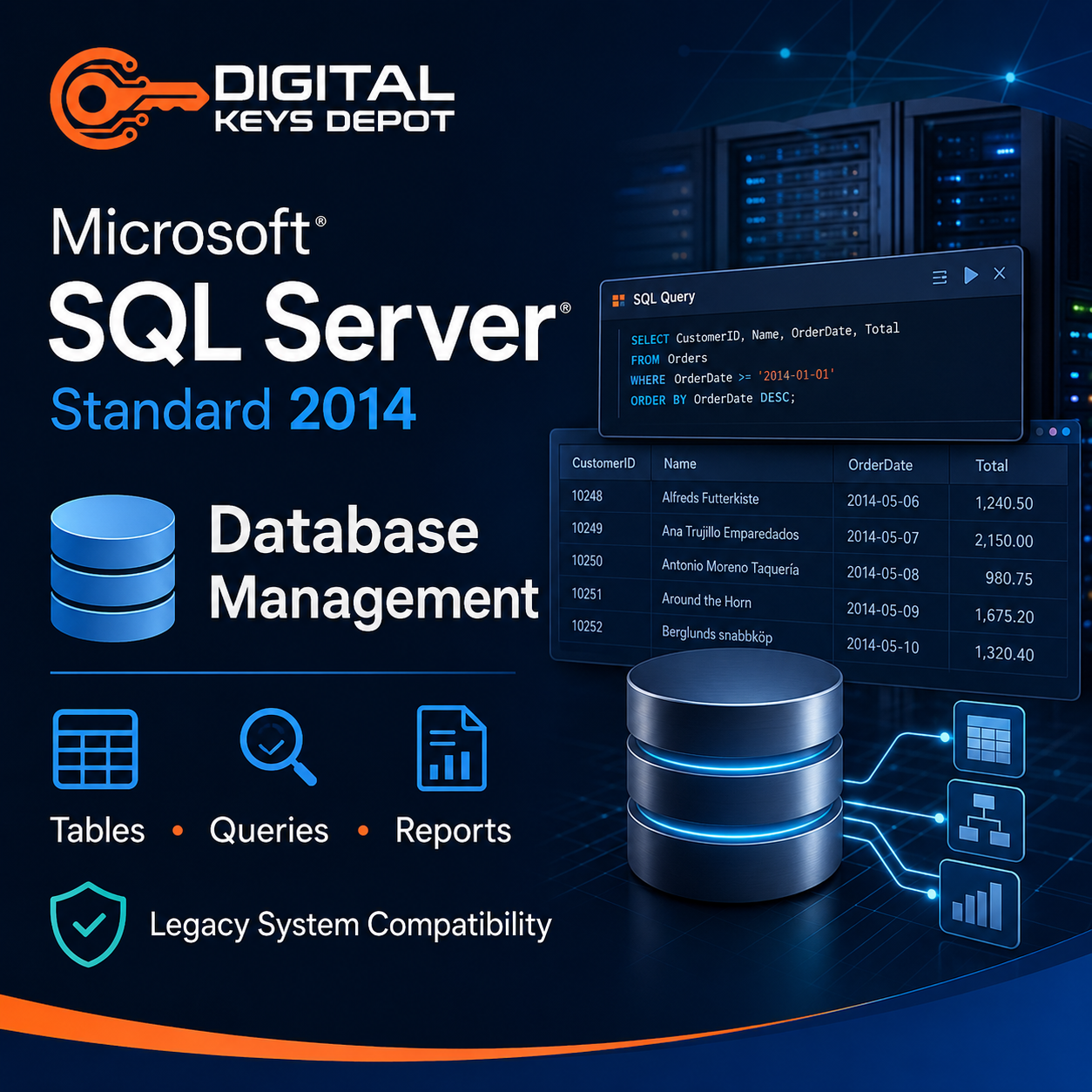Click the '2014-01-01' date string
1092x1092 pixels.
(796, 375)
